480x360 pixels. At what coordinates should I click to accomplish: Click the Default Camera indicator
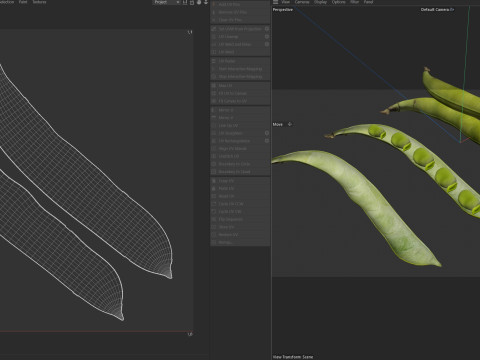click(x=437, y=10)
